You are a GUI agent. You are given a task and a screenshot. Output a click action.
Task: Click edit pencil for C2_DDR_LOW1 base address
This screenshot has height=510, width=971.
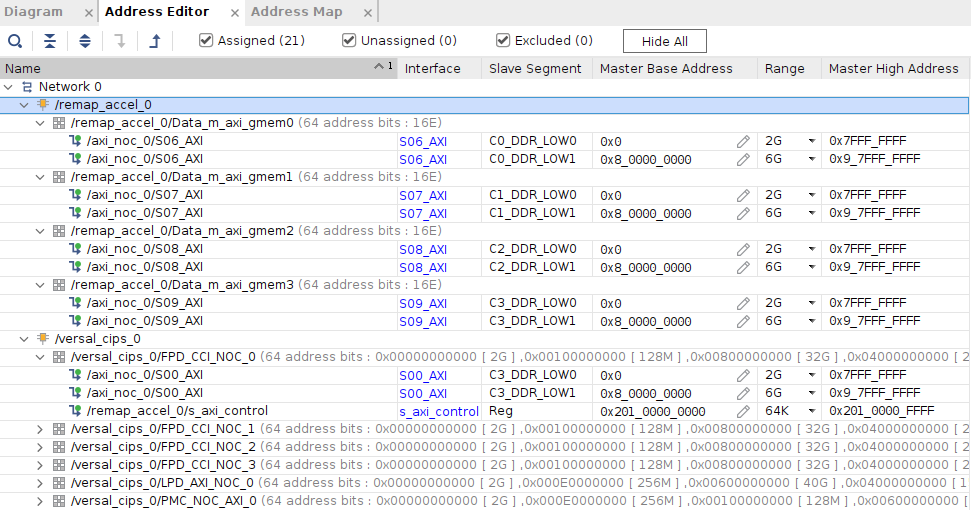pos(743,267)
